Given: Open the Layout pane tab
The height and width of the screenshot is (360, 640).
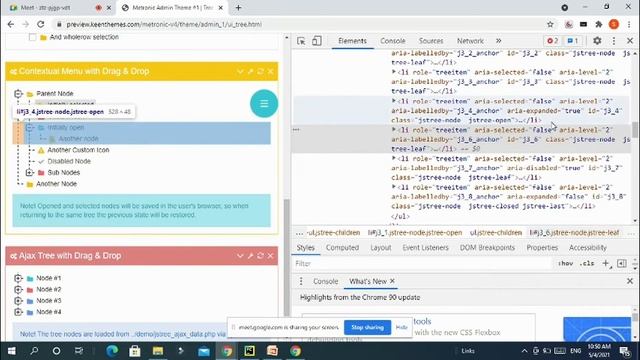Looking at the screenshot, I should [381, 248].
